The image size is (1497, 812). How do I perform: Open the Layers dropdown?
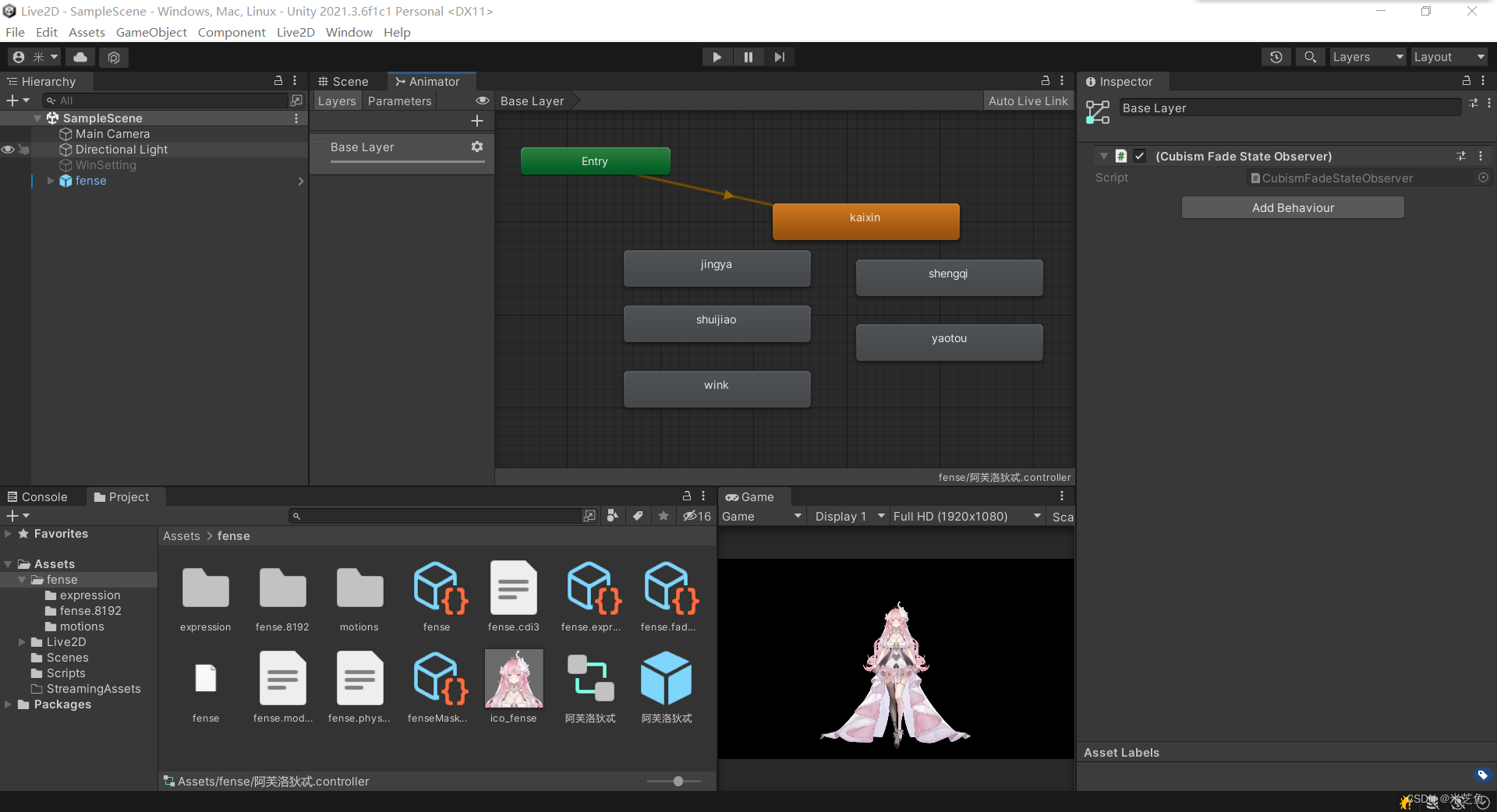pyautogui.click(x=1368, y=57)
